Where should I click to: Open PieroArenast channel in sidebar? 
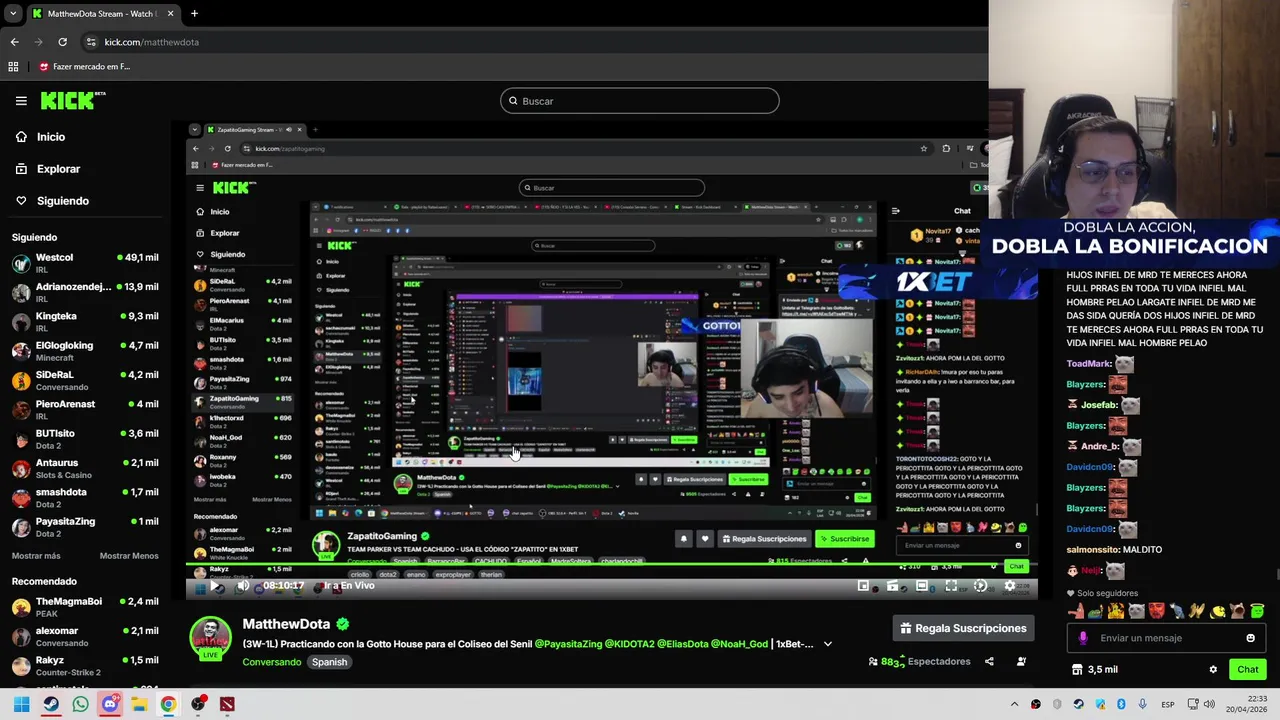(x=85, y=410)
